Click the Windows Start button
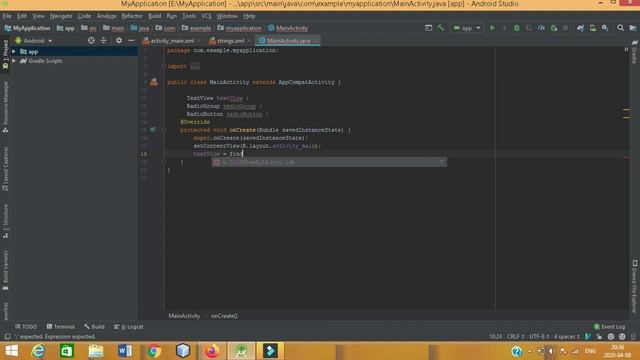 (x=11, y=351)
